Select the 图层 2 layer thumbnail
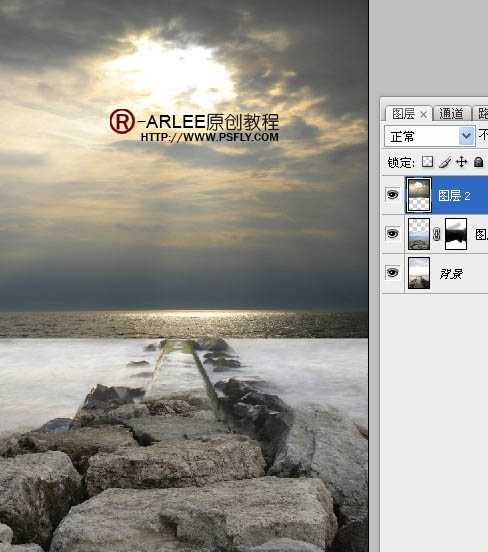This screenshot has height=552, width=488. (x=419, y=195)
